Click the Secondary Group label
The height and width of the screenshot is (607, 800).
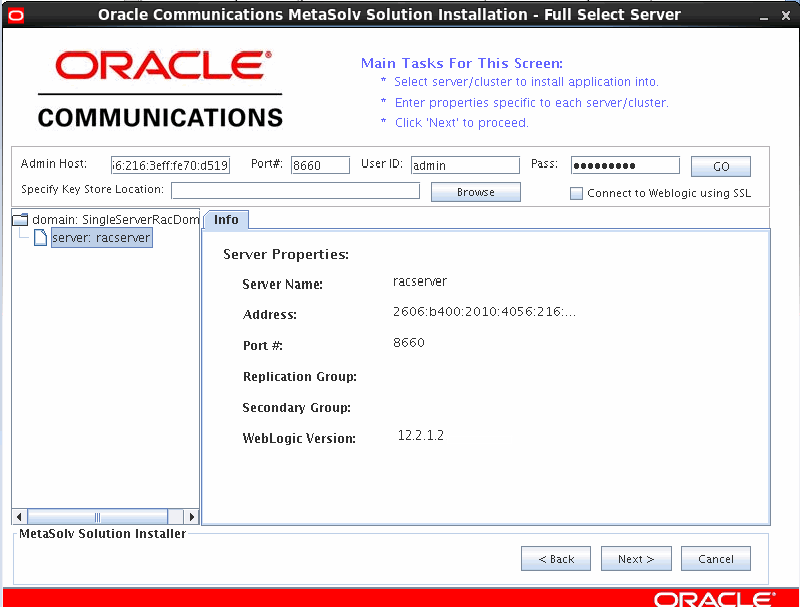click(x=296, y=408)
